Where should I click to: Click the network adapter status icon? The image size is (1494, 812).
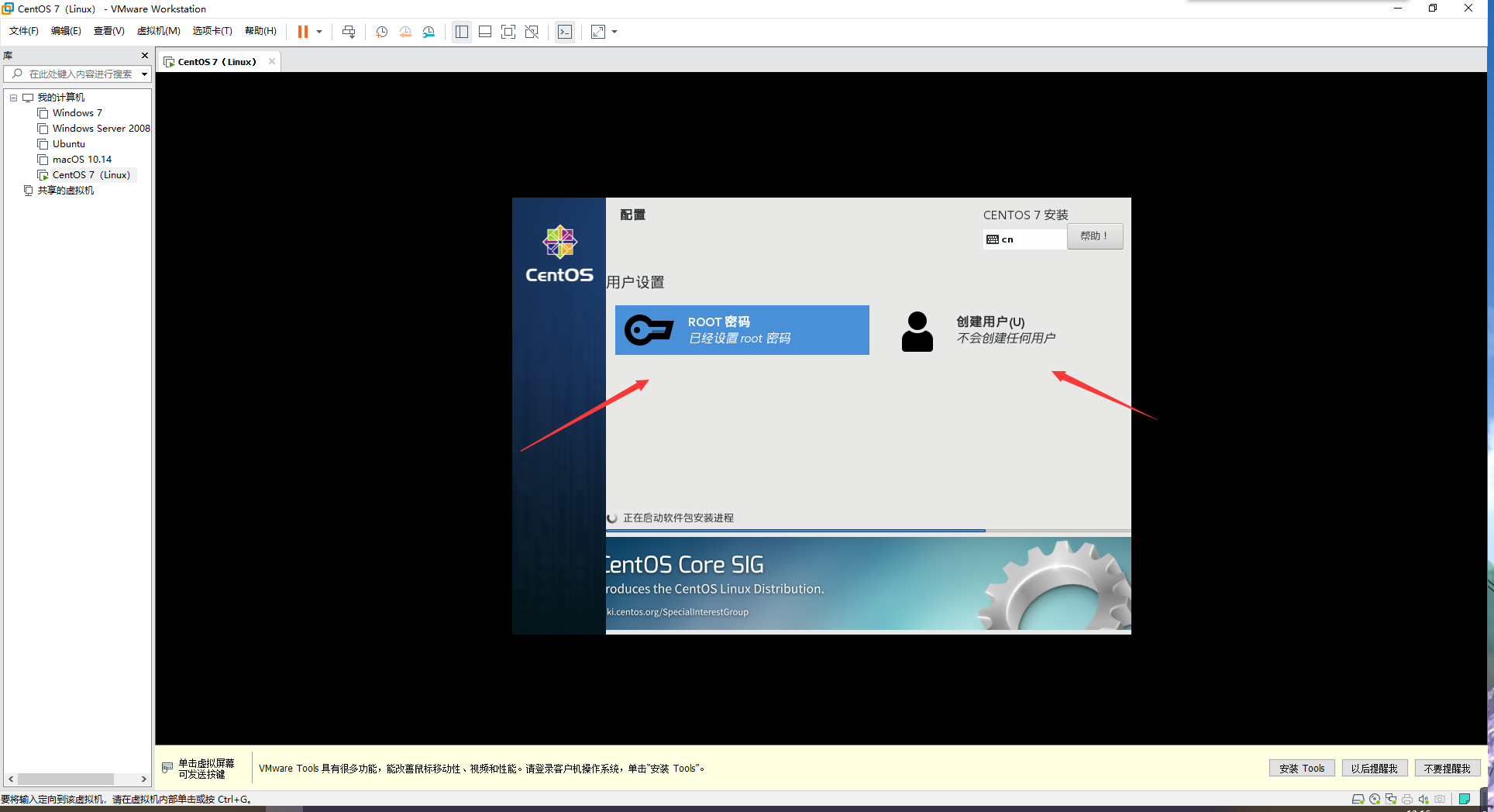[x=1391, y=799]
